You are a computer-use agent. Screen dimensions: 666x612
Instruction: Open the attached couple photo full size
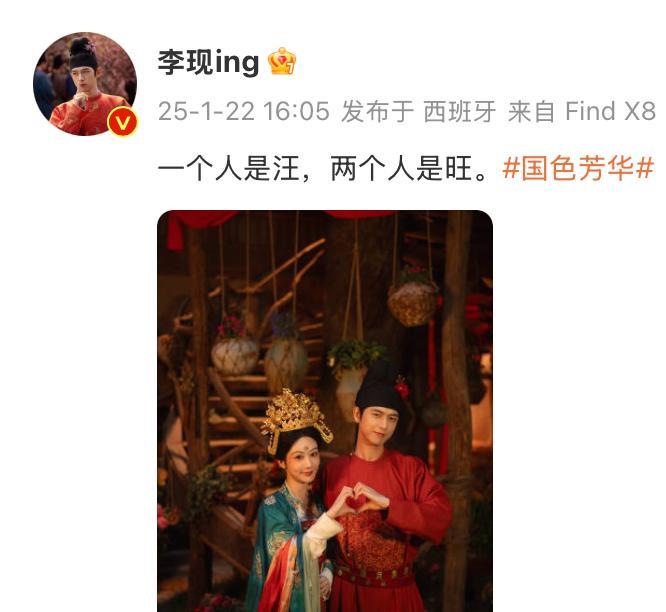(325, 411)
